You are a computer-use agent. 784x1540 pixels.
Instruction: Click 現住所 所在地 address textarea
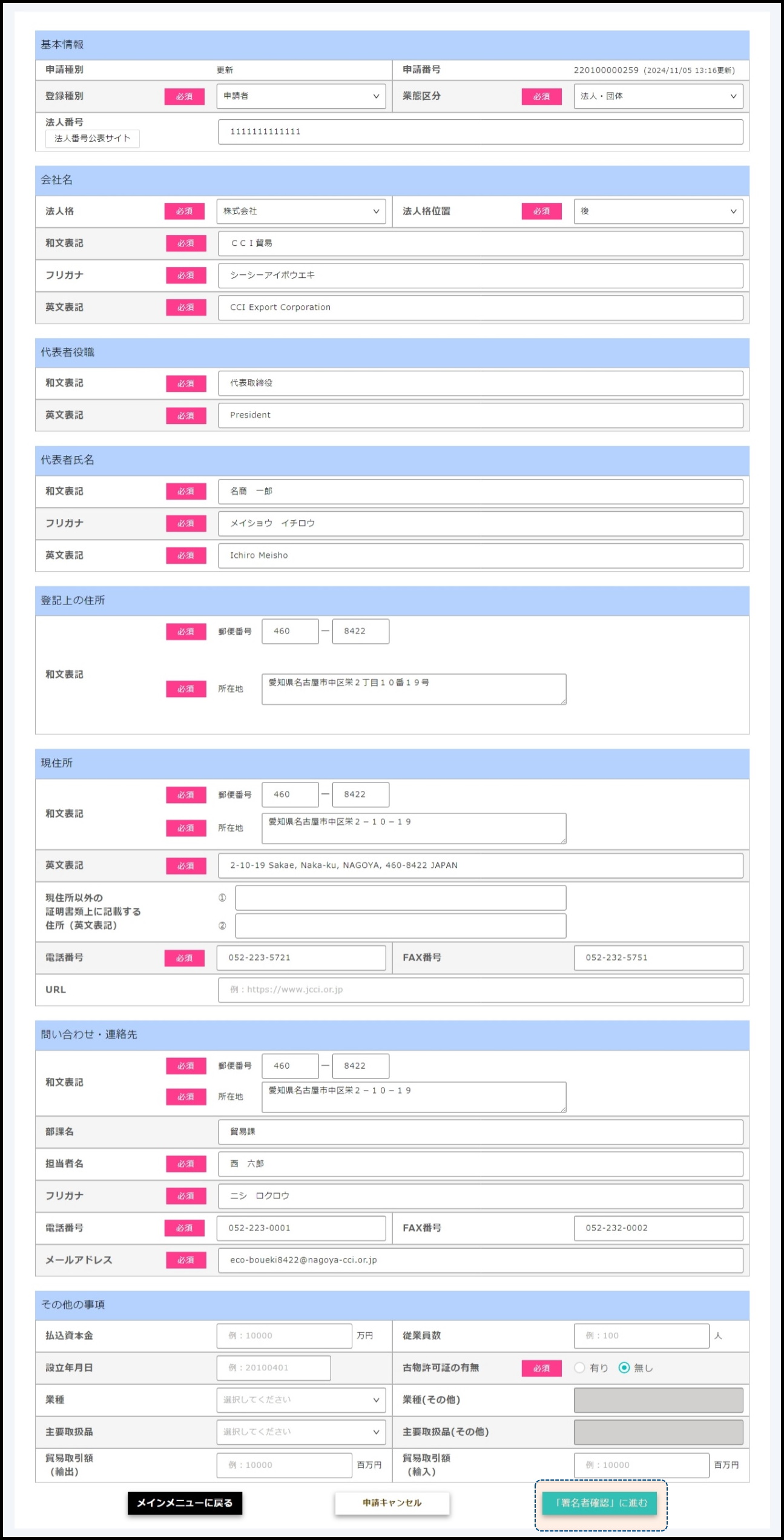coord(414,828)
